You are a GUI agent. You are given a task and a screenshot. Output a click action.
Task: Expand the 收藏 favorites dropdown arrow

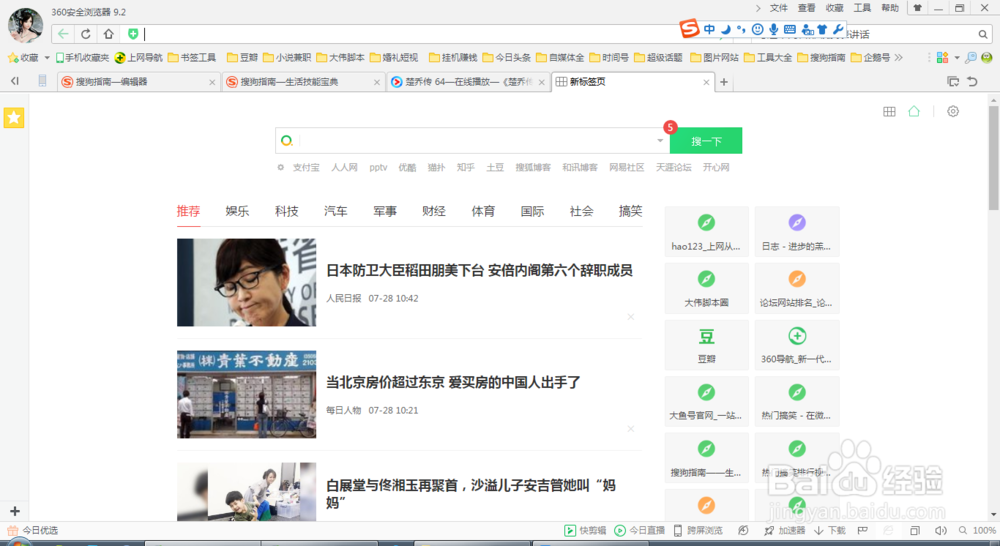(x=47, y=58)
